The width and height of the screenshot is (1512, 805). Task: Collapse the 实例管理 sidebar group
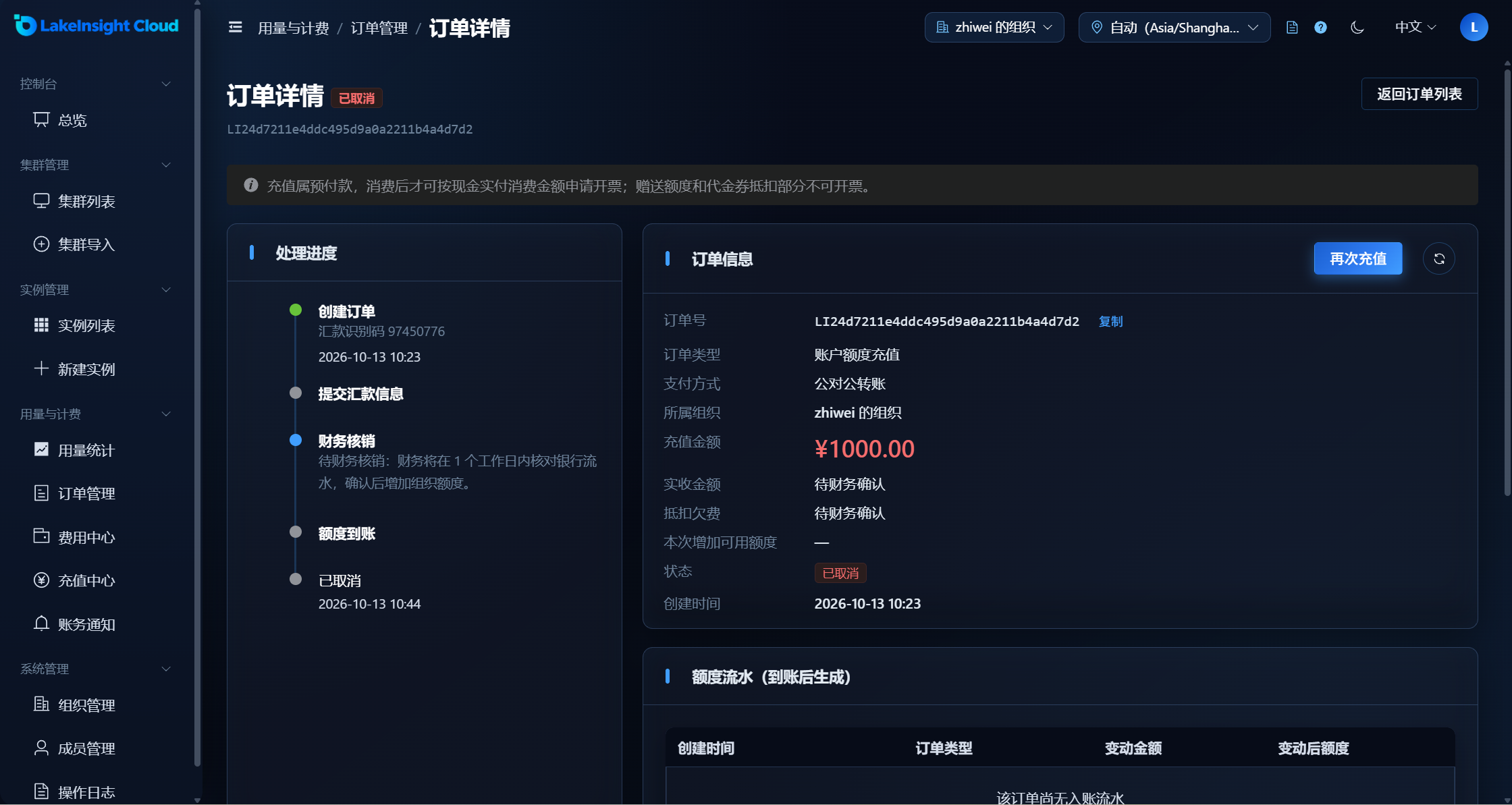coord(96,289)
